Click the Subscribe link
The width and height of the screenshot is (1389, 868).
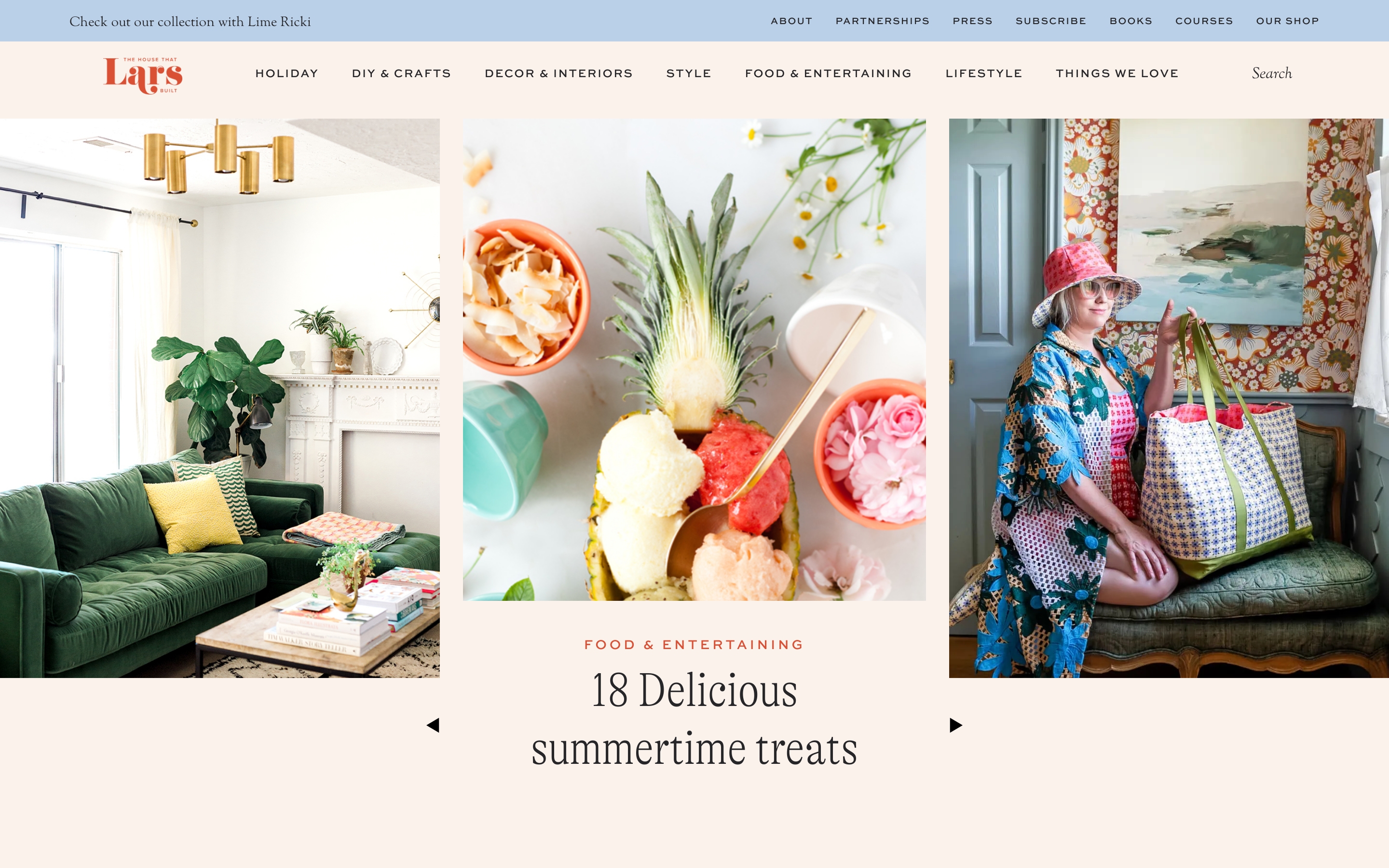1051,21
